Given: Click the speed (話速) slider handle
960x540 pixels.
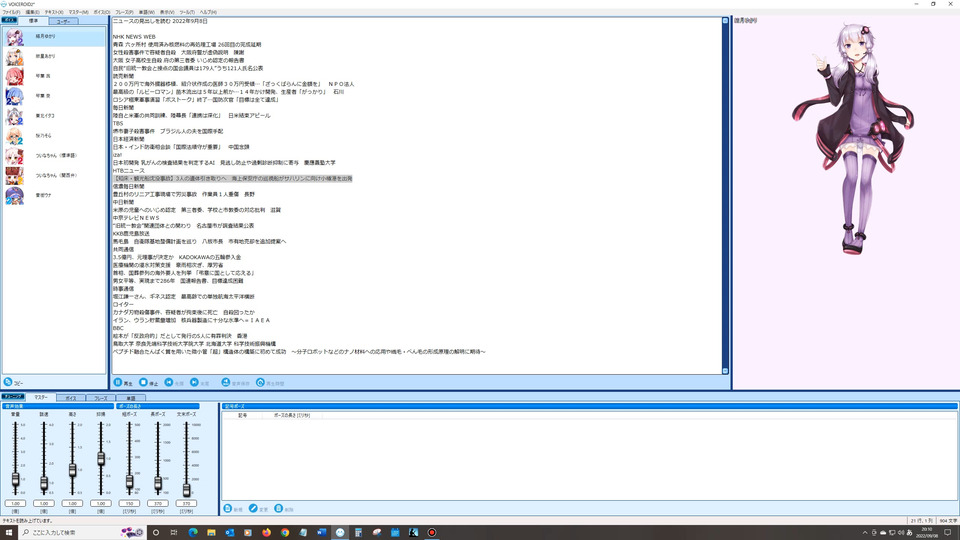Looking at the screenshot, I should pos(44,483).
